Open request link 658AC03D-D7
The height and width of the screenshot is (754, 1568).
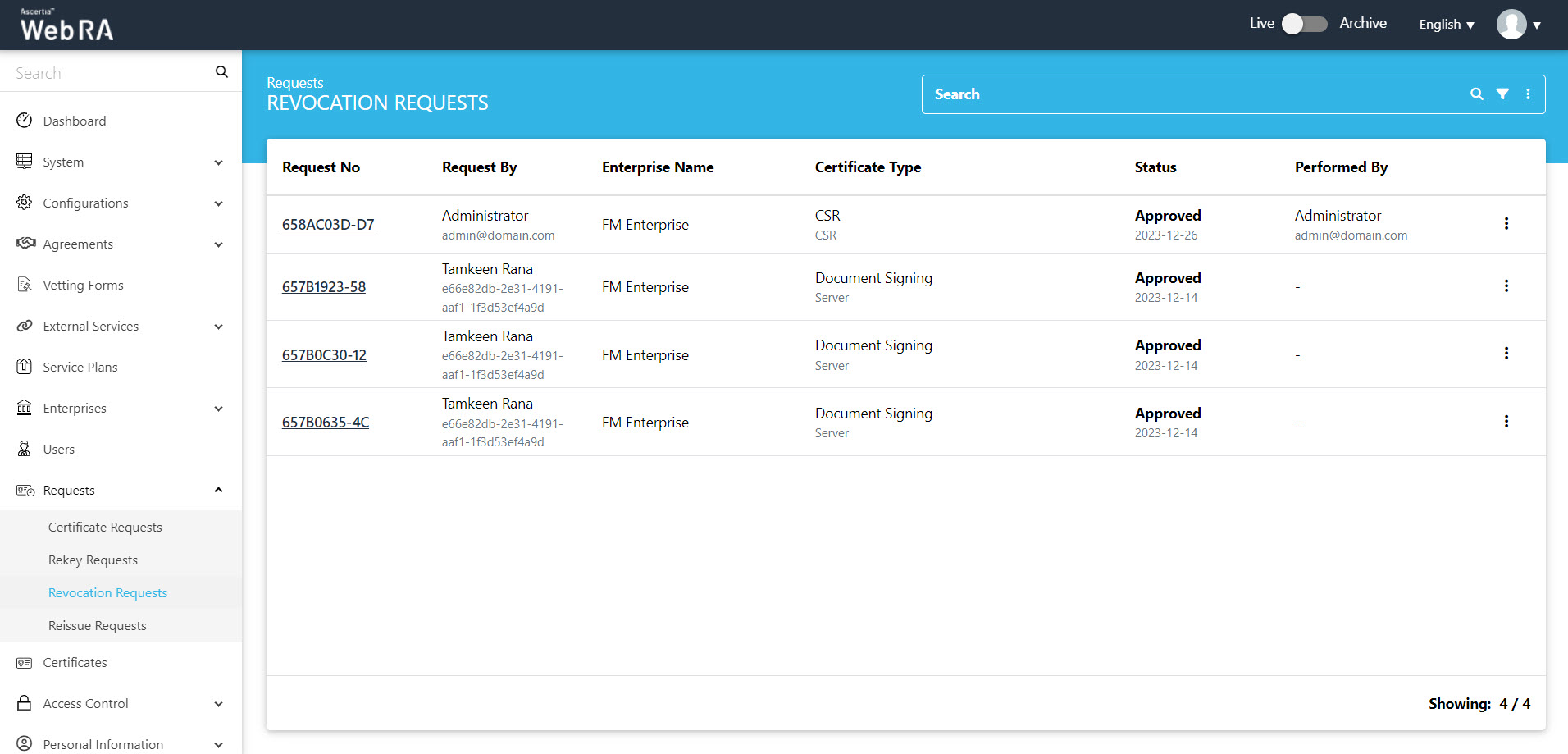(x=328, y=225)
